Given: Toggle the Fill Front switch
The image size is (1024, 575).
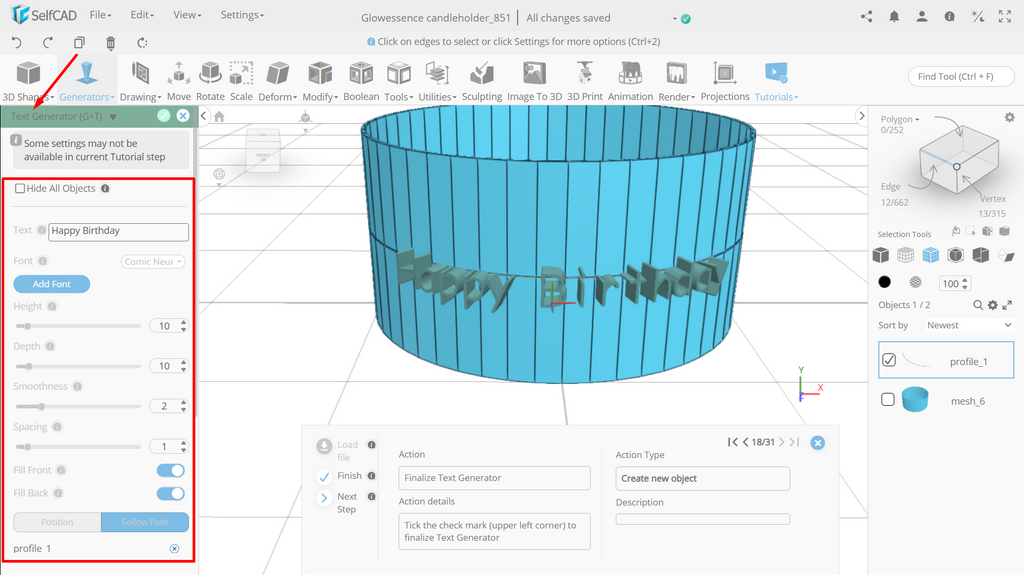Looking at the screenshot, I should tap(170, 470).
